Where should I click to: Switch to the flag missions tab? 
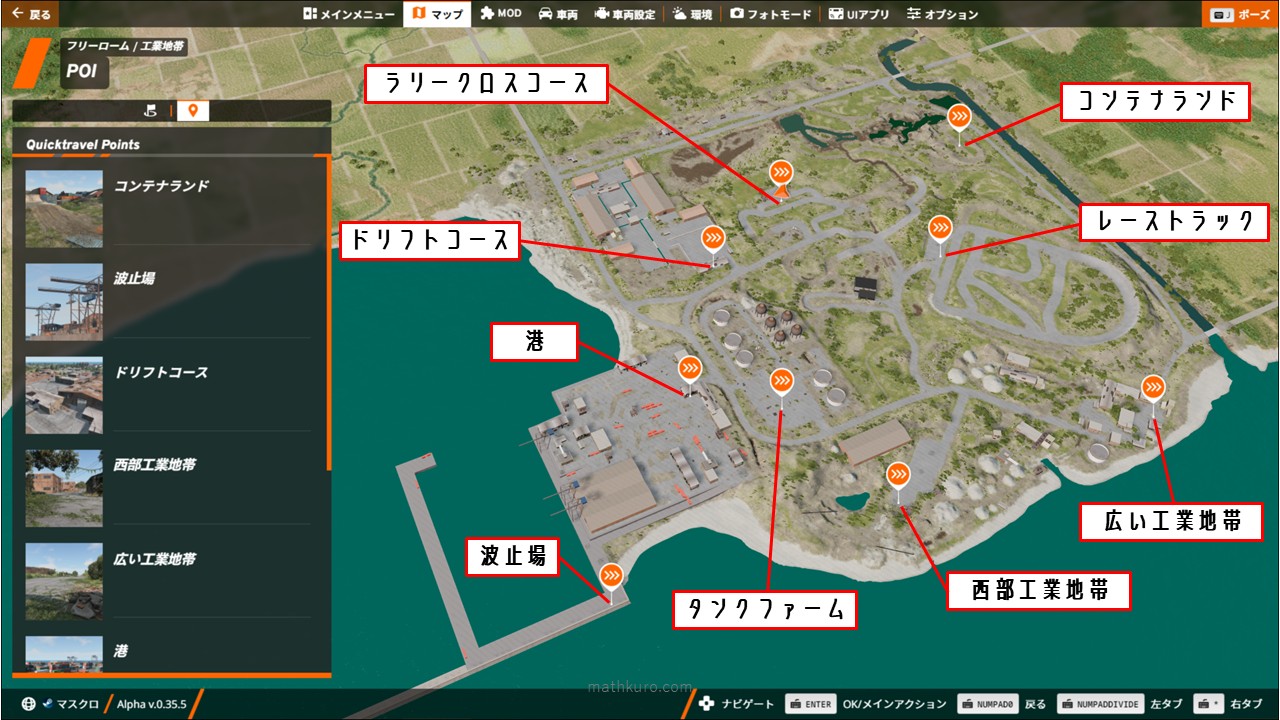[x=151, y=111]
